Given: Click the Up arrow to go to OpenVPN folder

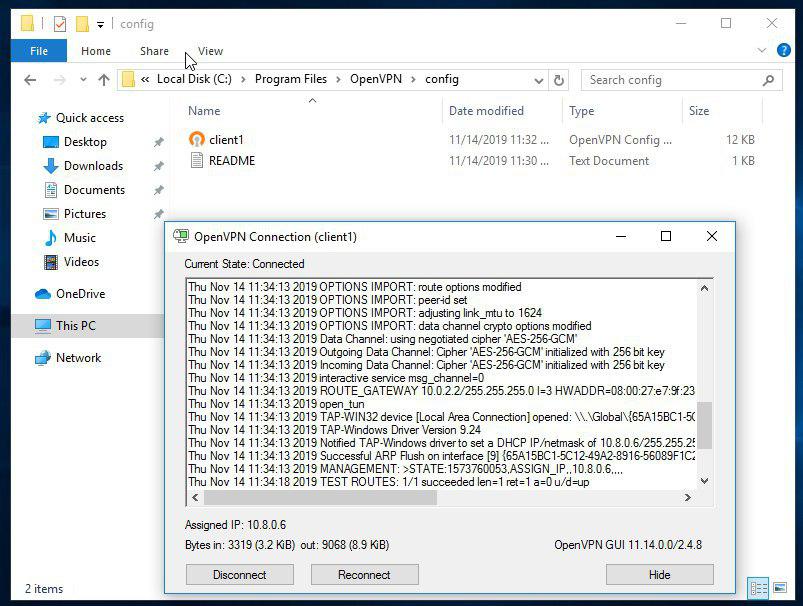Looking at the screenshot, I should click(x=103, y=79).
